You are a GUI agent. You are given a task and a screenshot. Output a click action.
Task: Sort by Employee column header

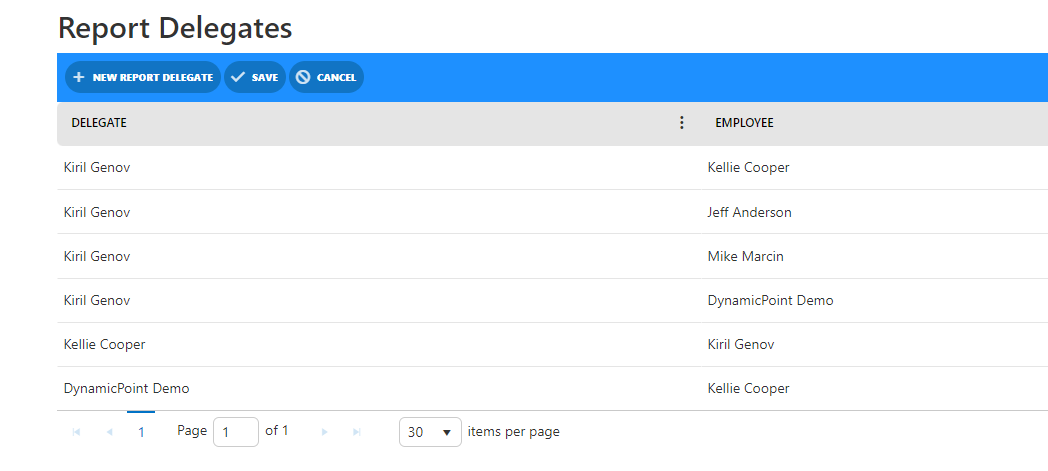click(x=744, y=123)
